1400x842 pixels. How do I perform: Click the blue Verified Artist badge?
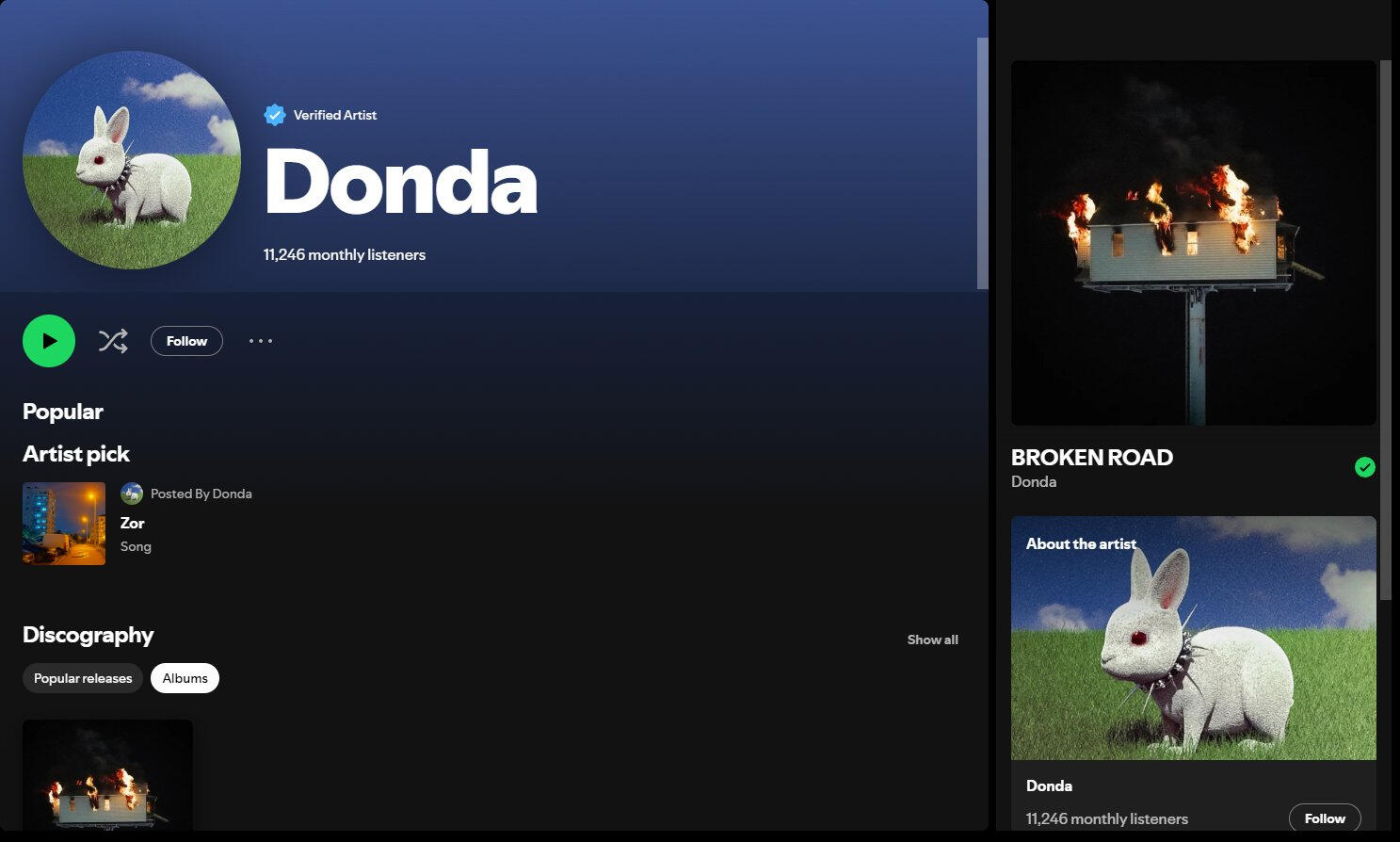(275, 115)
